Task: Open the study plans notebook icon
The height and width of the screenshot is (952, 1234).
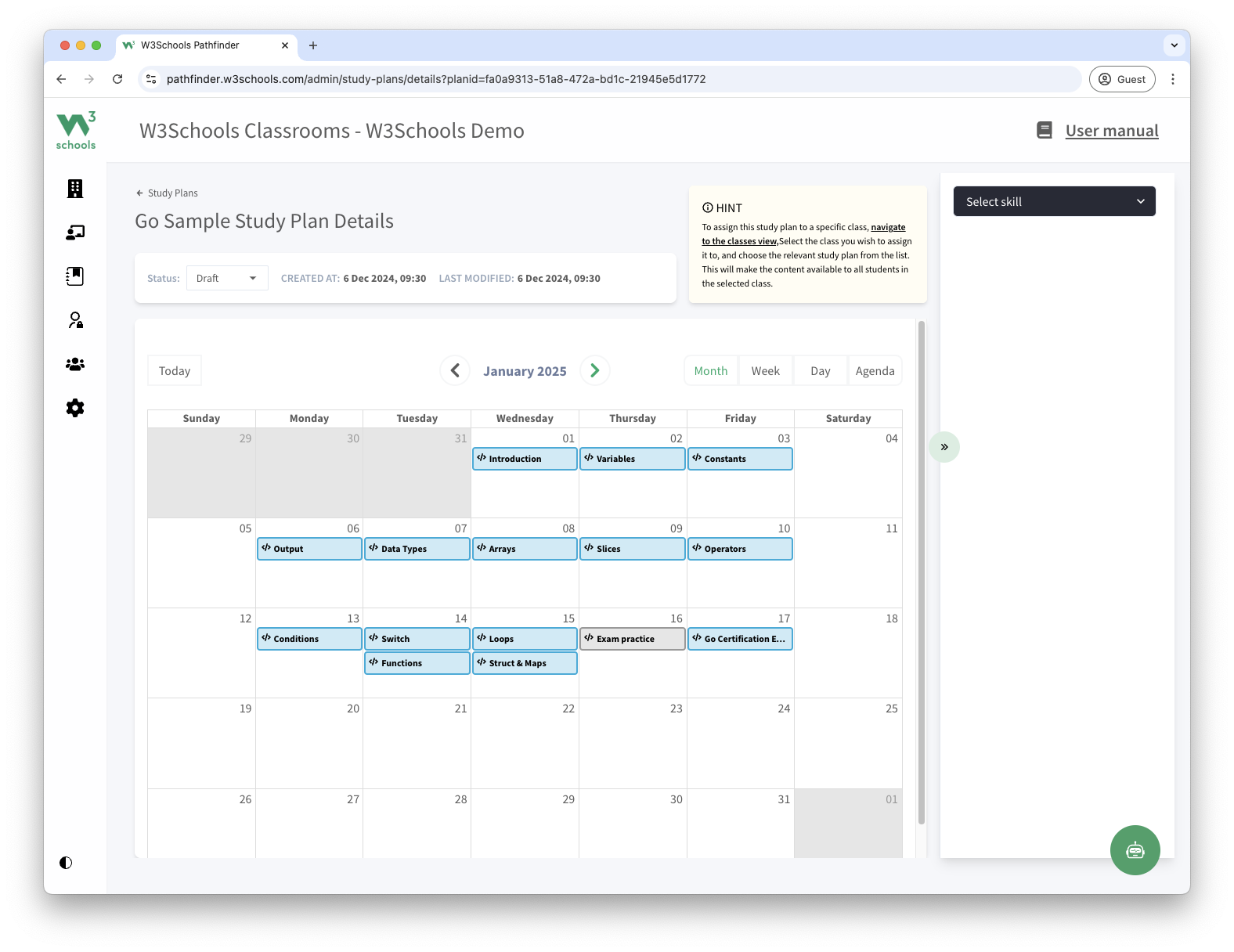Action: (75, 276)
